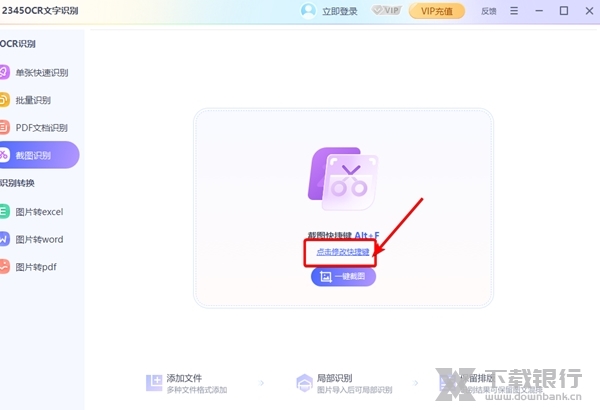
Task: Minimize the 2345OCR window
Action: pyautogui.click(x=539, y=11)
